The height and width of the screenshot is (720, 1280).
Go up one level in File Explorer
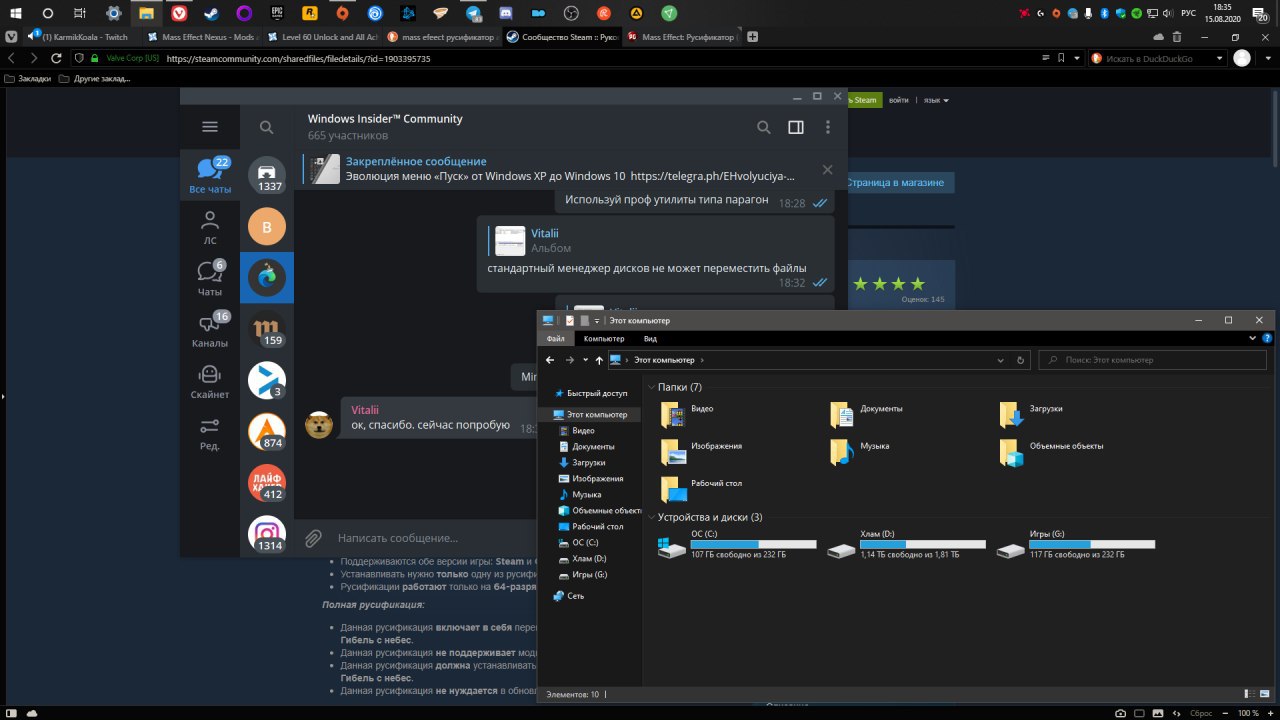pyautogui.click(x=599, y=360)
